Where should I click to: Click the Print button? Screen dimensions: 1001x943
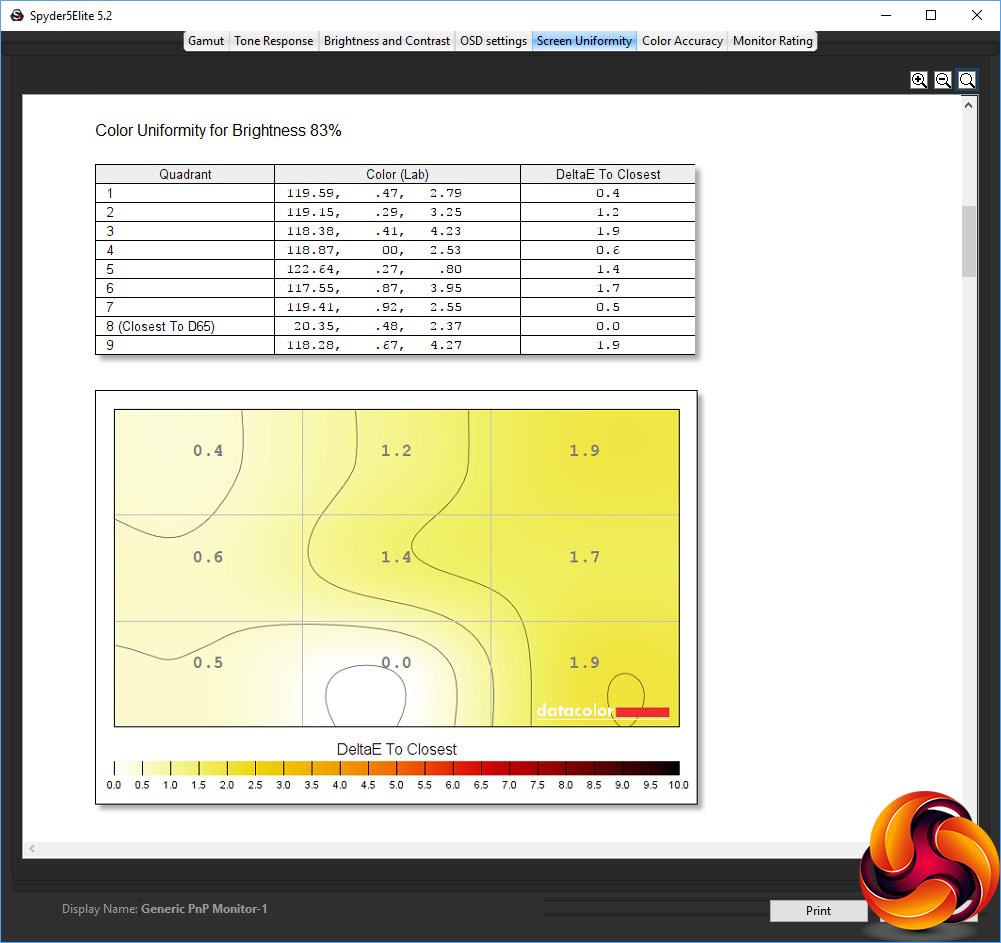(x=818, y=910)
